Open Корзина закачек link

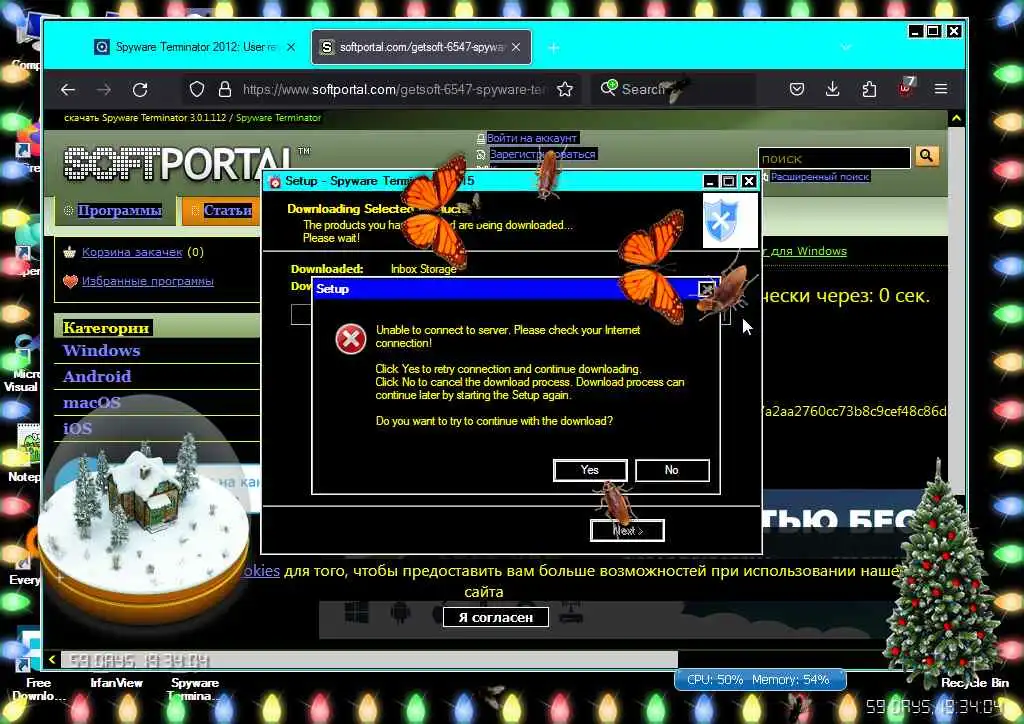coord(132,252)
